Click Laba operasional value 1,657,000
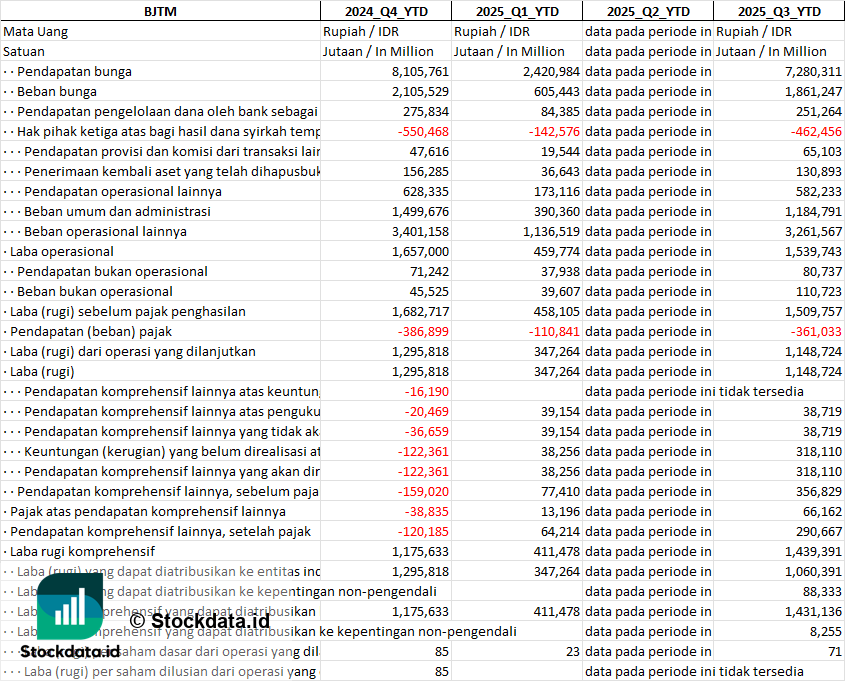The image size is (845, 681). point(420,252)
